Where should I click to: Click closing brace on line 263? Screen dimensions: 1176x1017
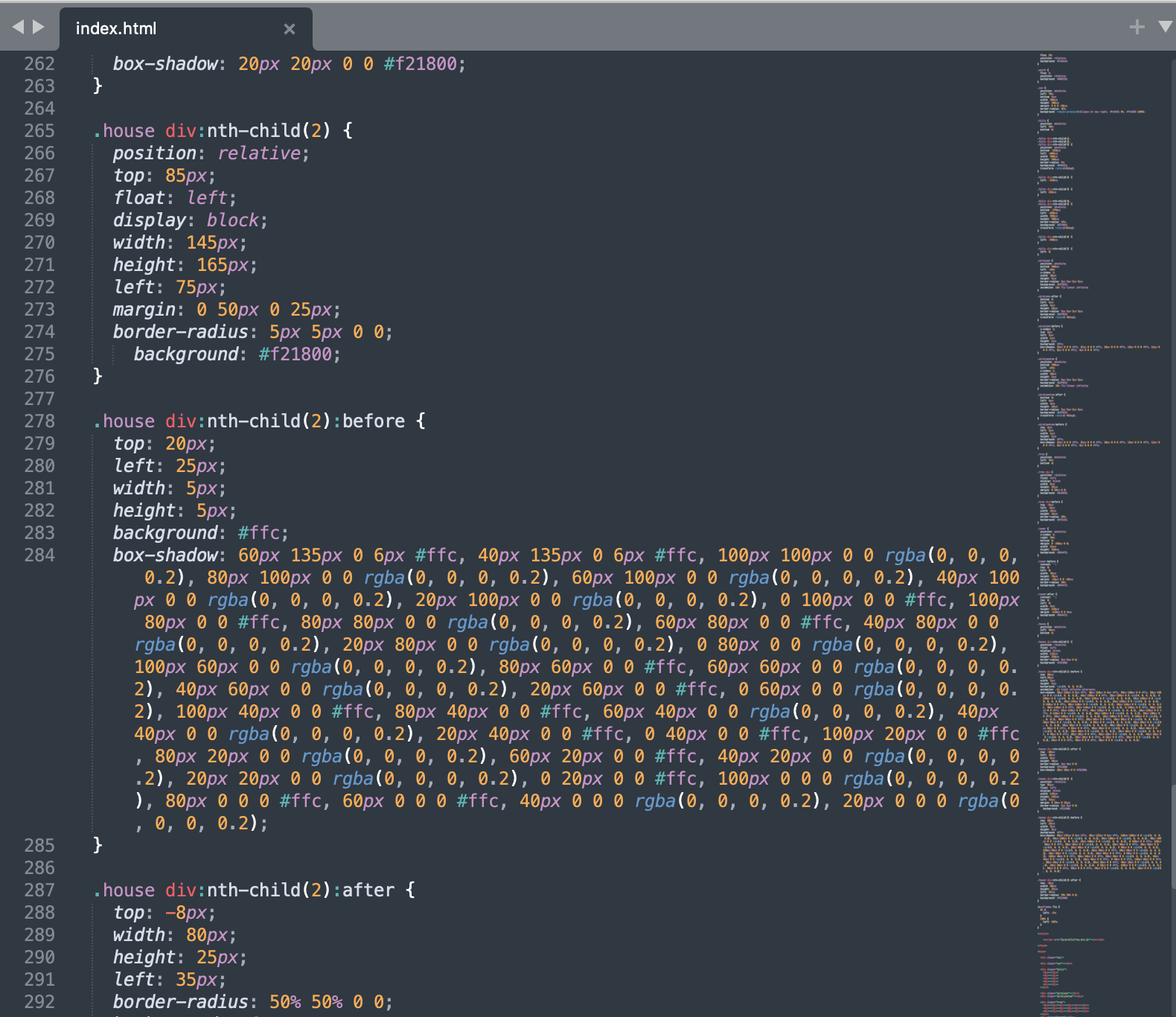98,86
